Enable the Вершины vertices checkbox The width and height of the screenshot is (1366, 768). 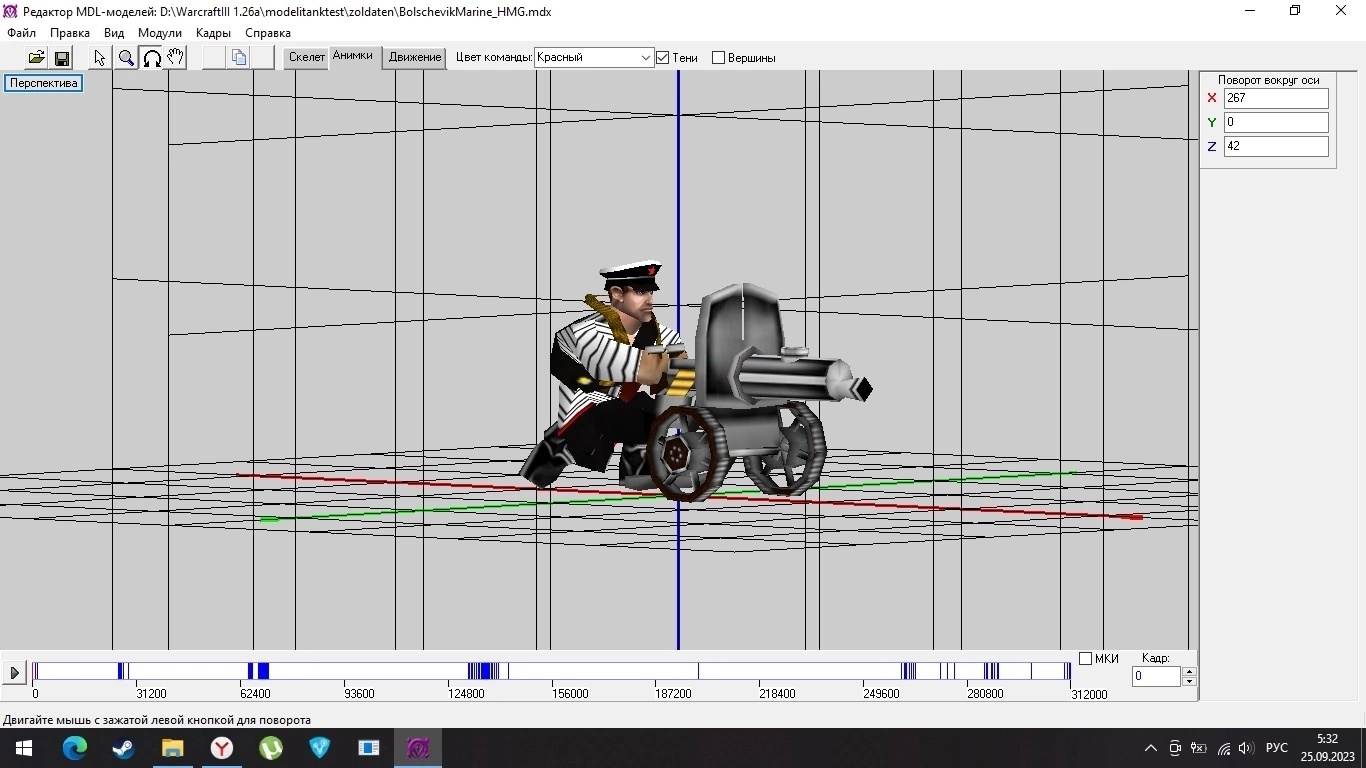tap(718, 58)
